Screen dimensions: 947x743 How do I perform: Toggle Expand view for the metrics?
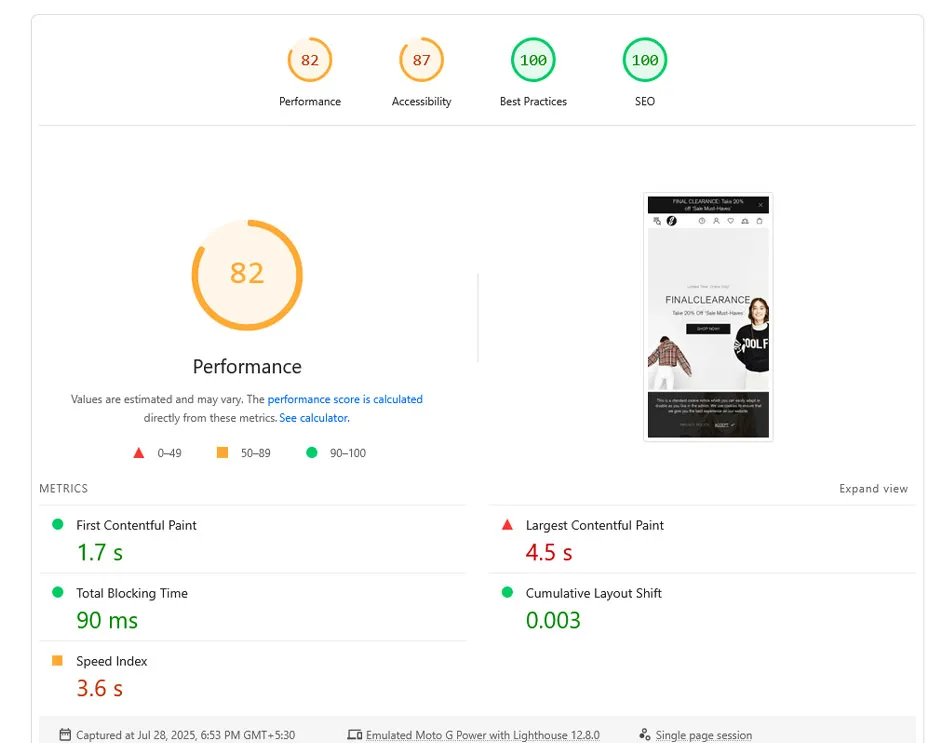pyautogui.click(x=873, y=489)
